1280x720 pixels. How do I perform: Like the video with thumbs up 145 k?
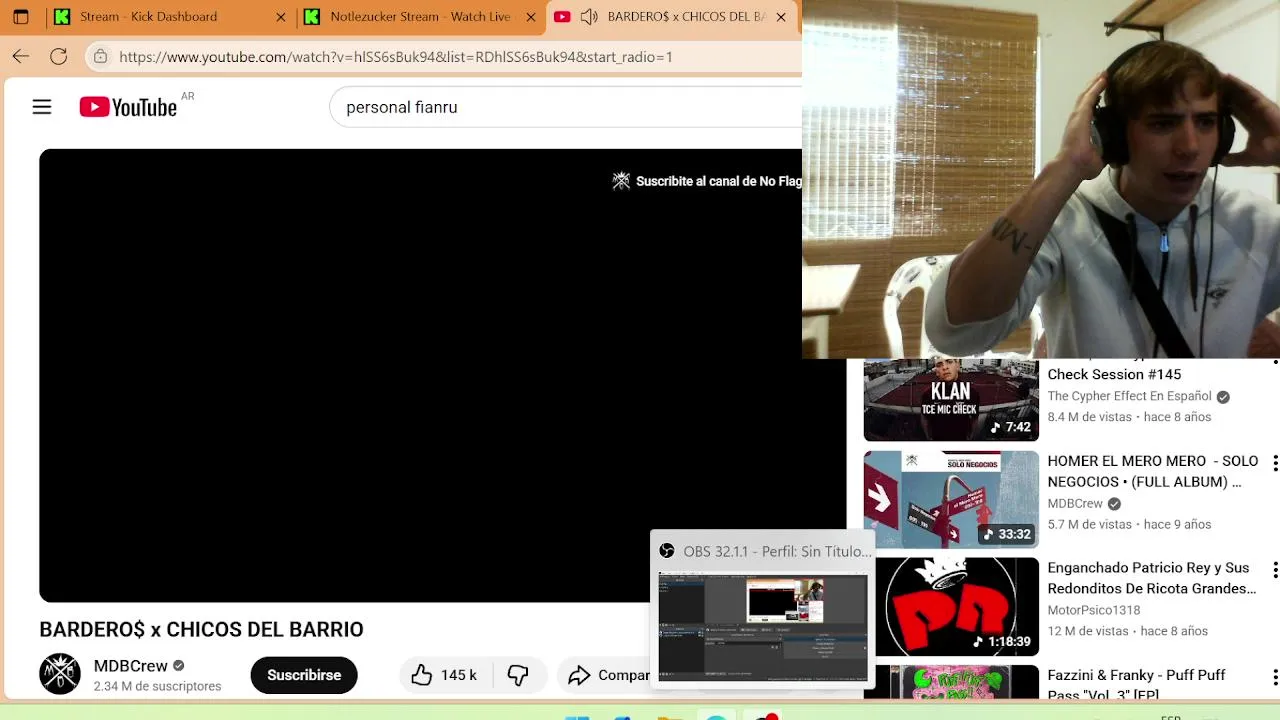tap(444, 675)
